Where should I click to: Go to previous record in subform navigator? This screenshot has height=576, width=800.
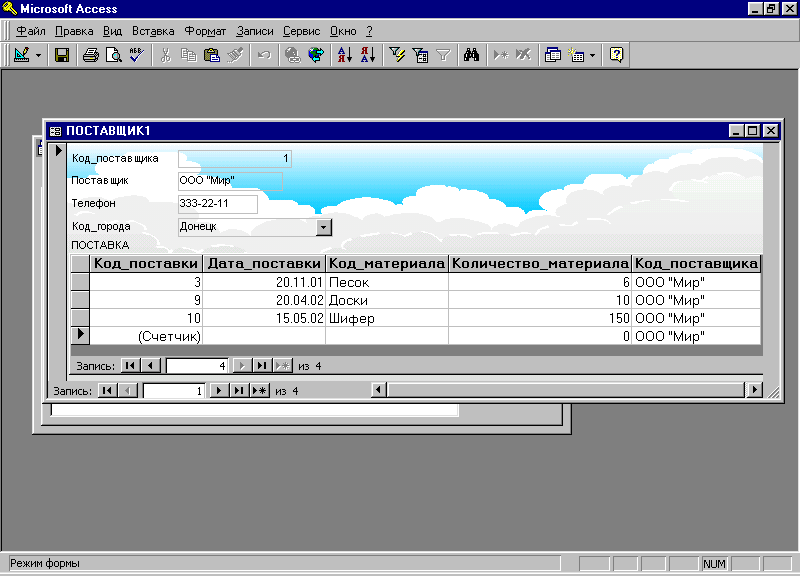point(151,365)
